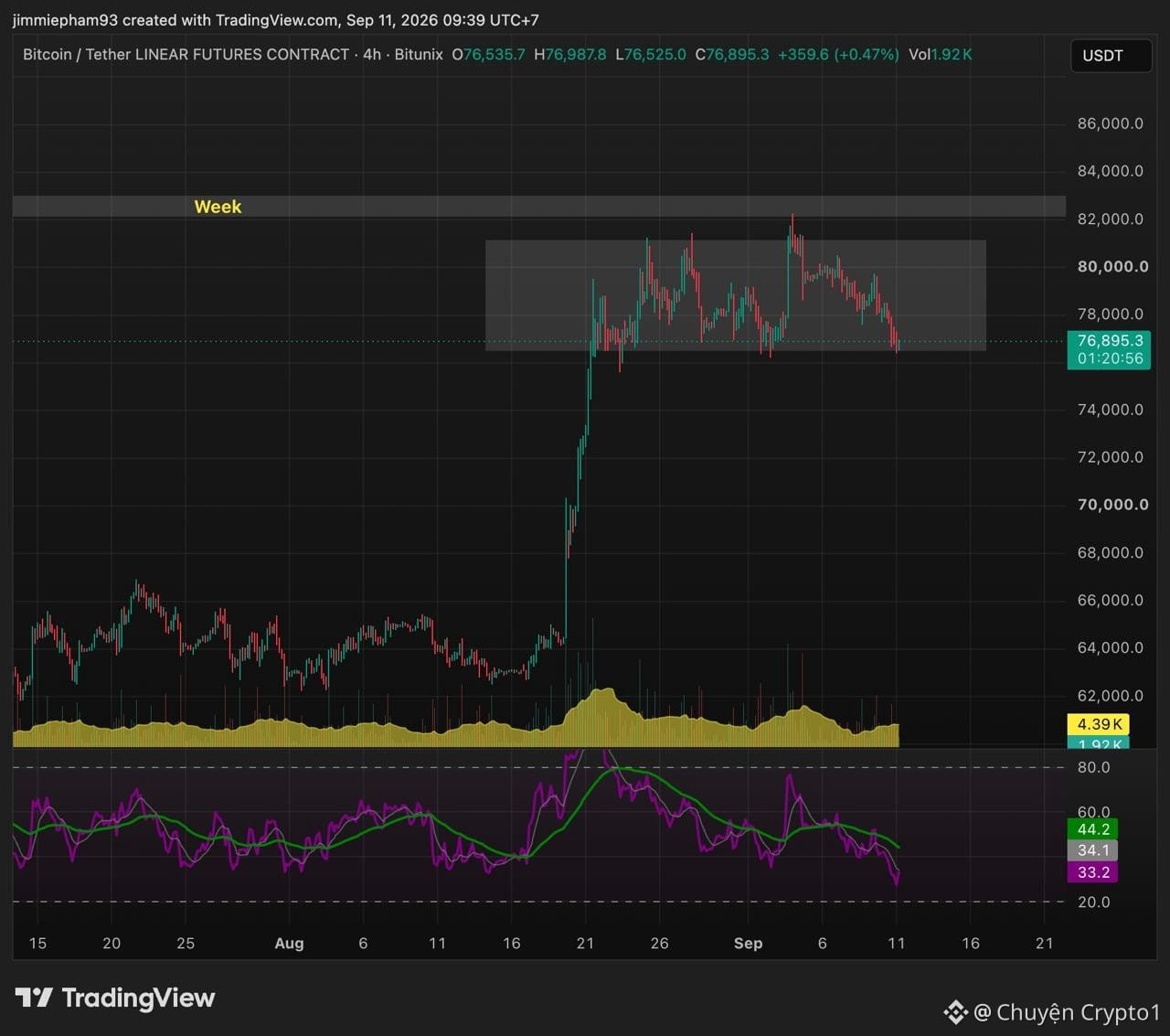Click the current price label 76,895.3
Image resolution: width=1170 pixels, height=1036 pixels.
[x=1109, y=340]
